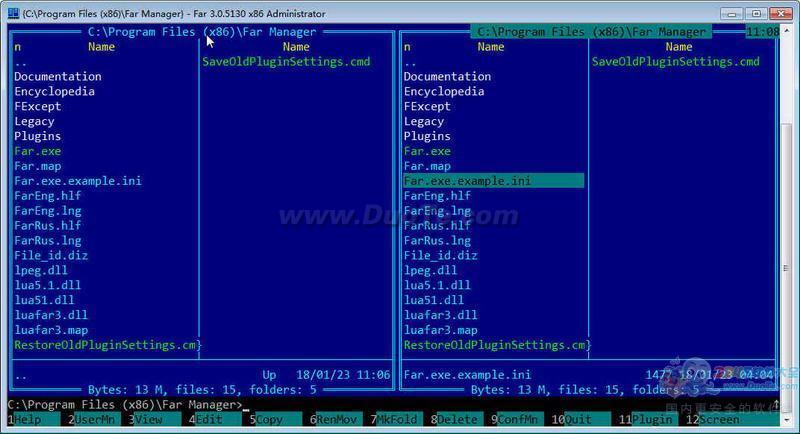Screen dimensions: 800x434
Task: Select Far.exe.example.ini in the left panel
Action: click(x=78, y=181)
